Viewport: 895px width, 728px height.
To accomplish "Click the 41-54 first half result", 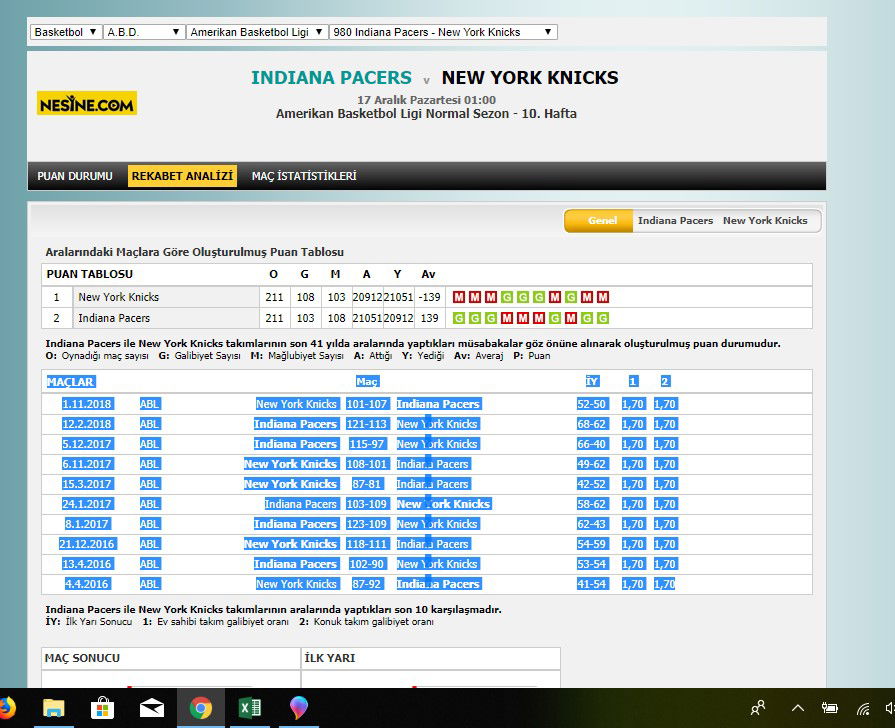I will click(x=591, y=584).
